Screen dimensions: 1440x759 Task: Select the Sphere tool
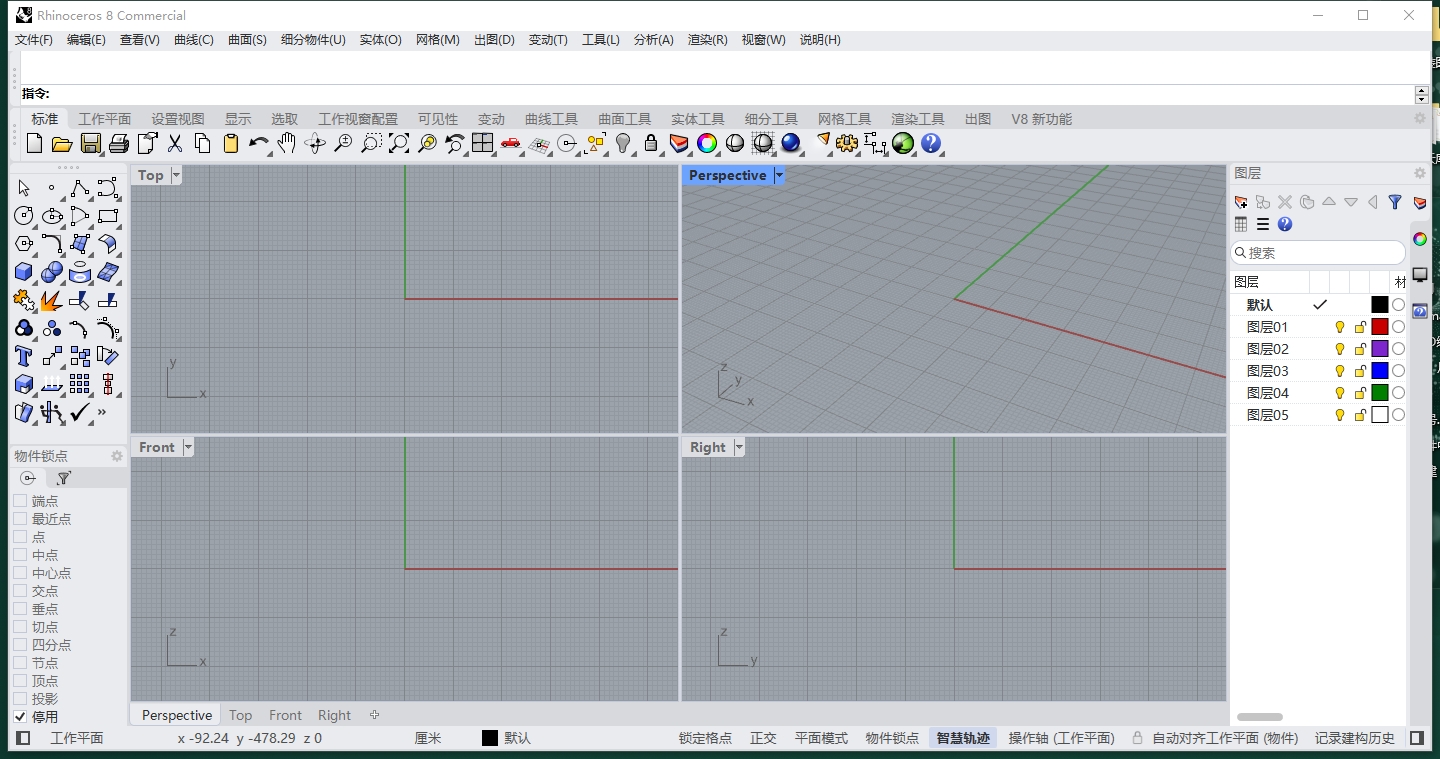[51, 272]
